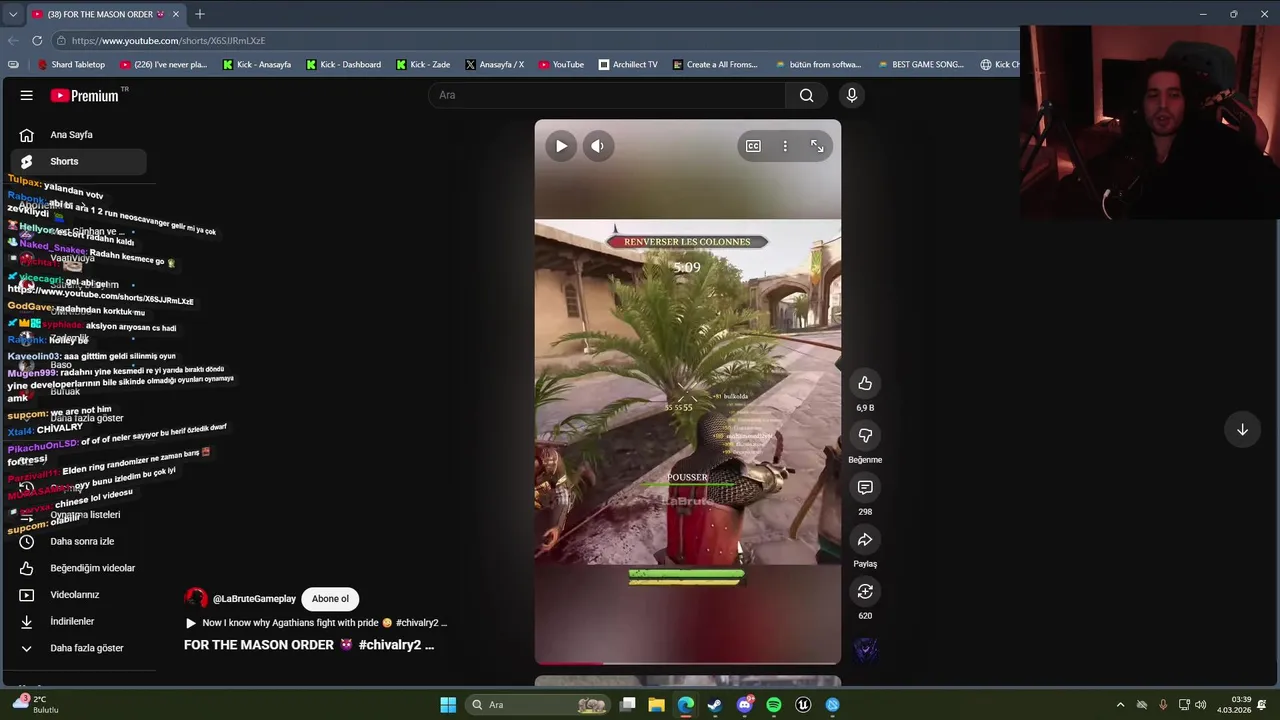Open Shard Tabletop bookmark

click(x=71, y=64)
